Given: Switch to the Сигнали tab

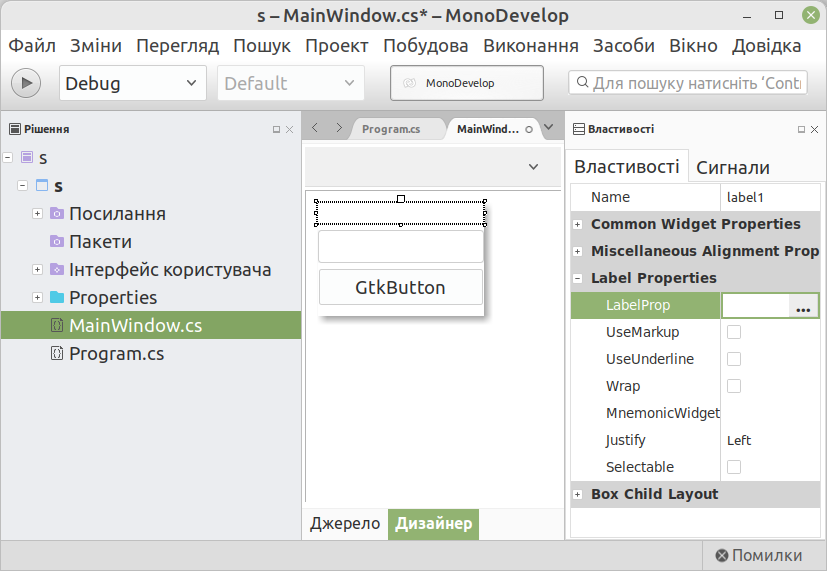Looking at the screenshot, I should pos(732,167).
